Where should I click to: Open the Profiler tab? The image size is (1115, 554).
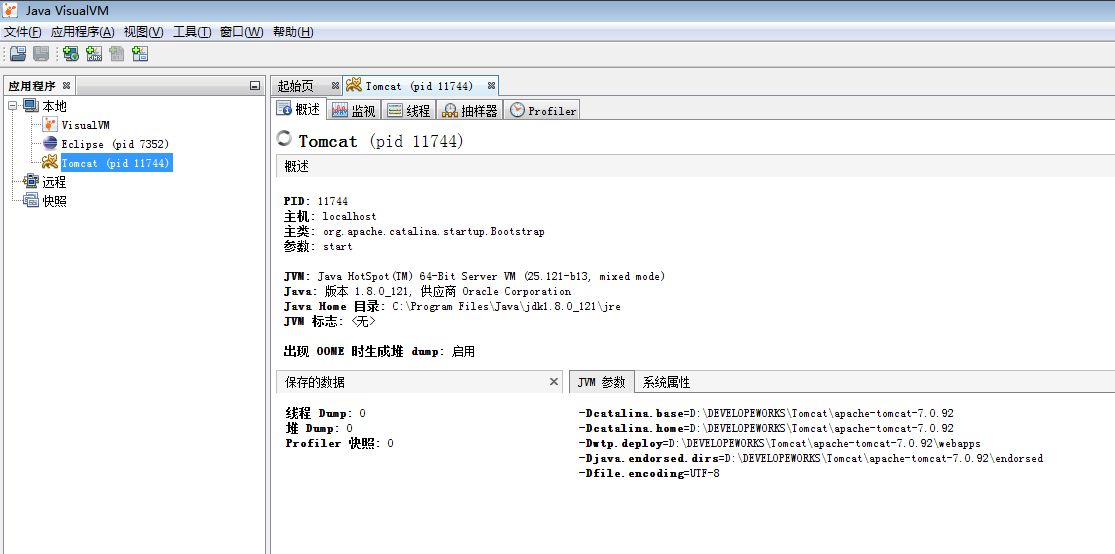(x=542, y=110)
